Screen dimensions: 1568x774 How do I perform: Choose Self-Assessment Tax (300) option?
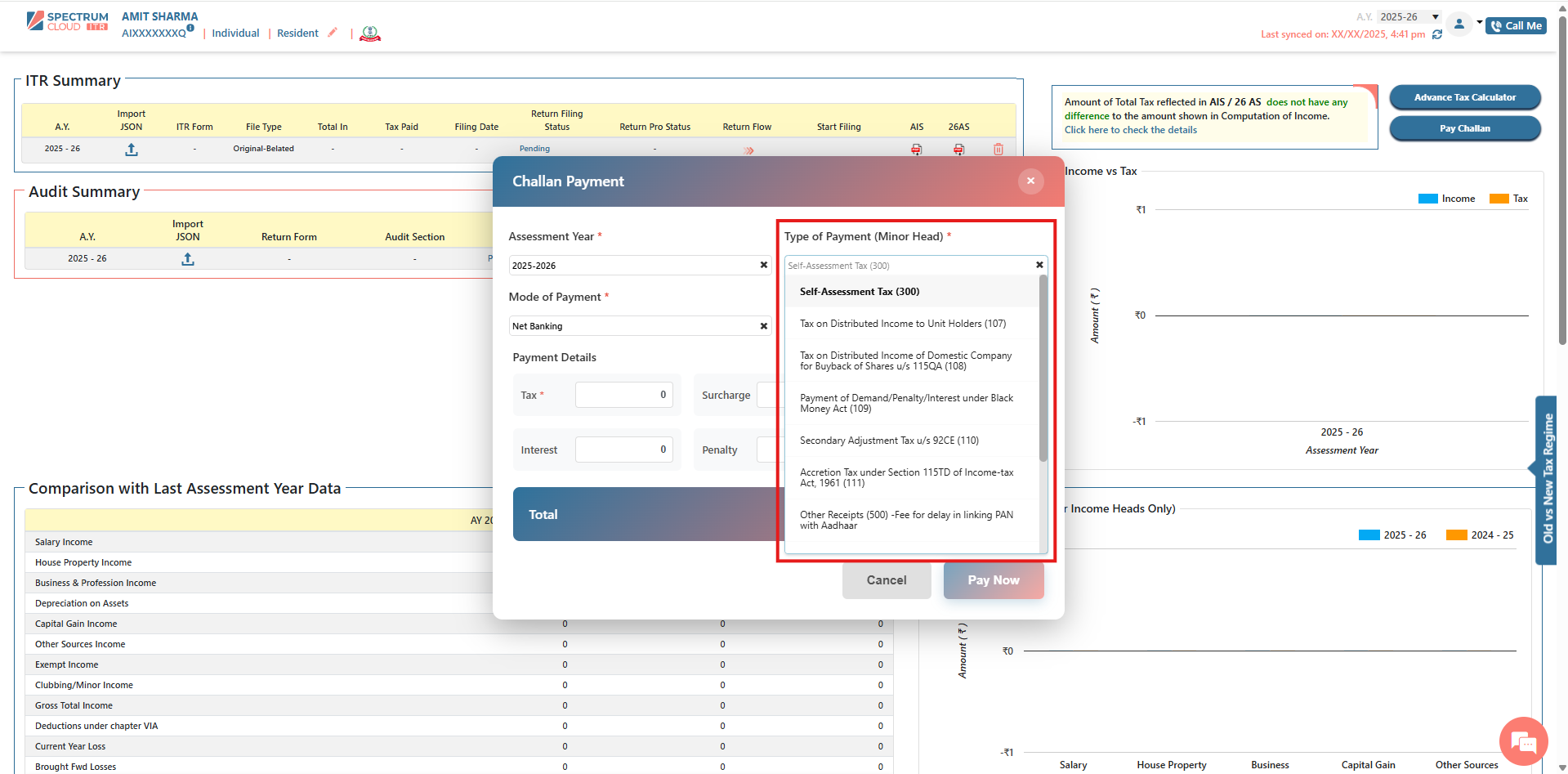[860, 292]
